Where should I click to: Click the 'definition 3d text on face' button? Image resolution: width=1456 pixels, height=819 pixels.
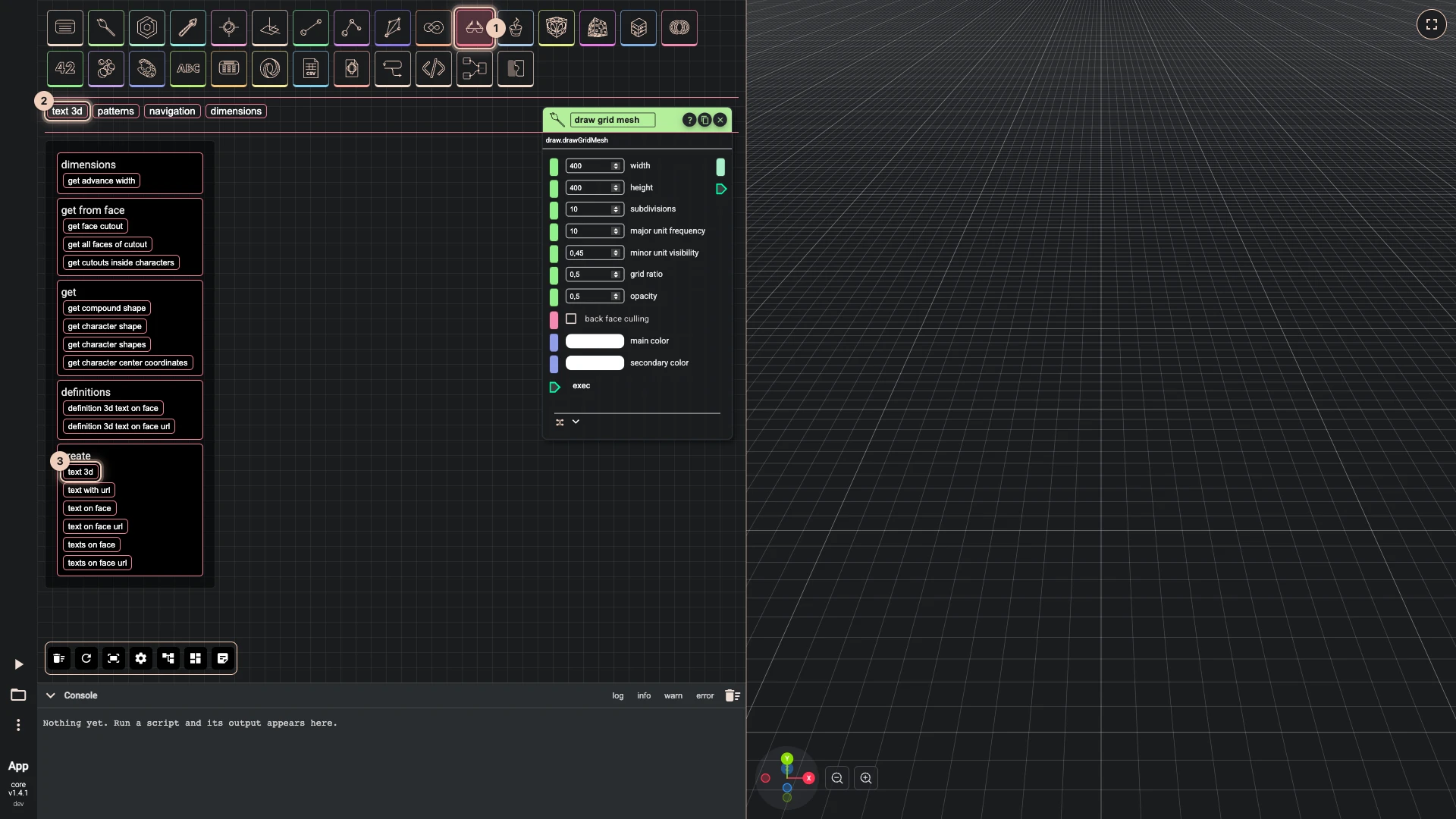[x=113, y=408]
